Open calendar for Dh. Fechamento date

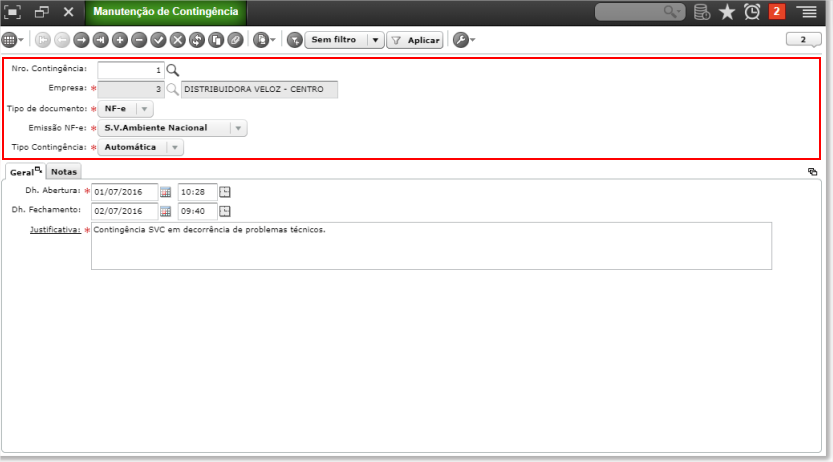pos(166,211)
